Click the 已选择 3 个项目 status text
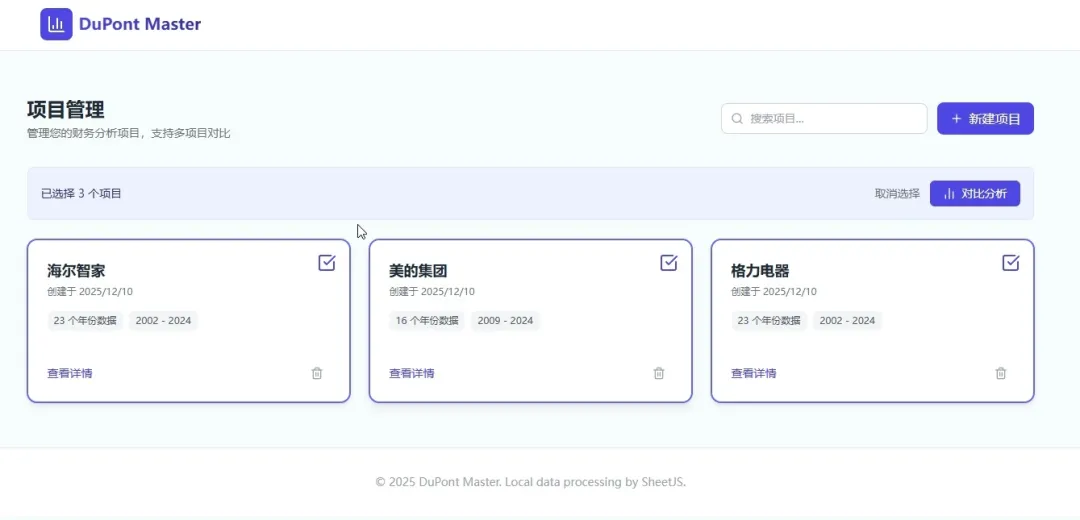Image resolution: width=1080 pixels, height=520 pixels. click(x=81, y=194)
